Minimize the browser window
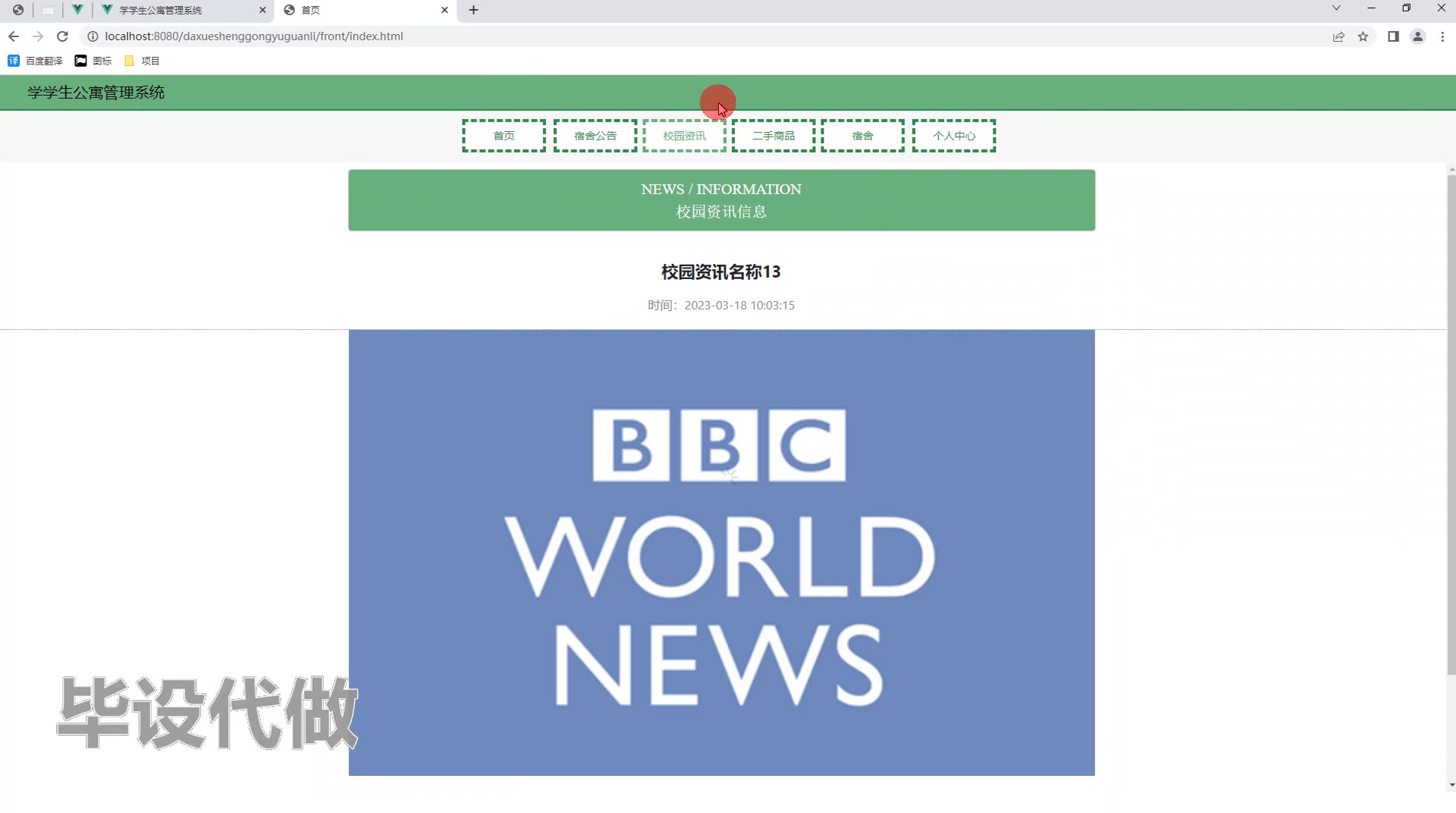Viewport: 1456px width, 813px height. point(1371,8)
